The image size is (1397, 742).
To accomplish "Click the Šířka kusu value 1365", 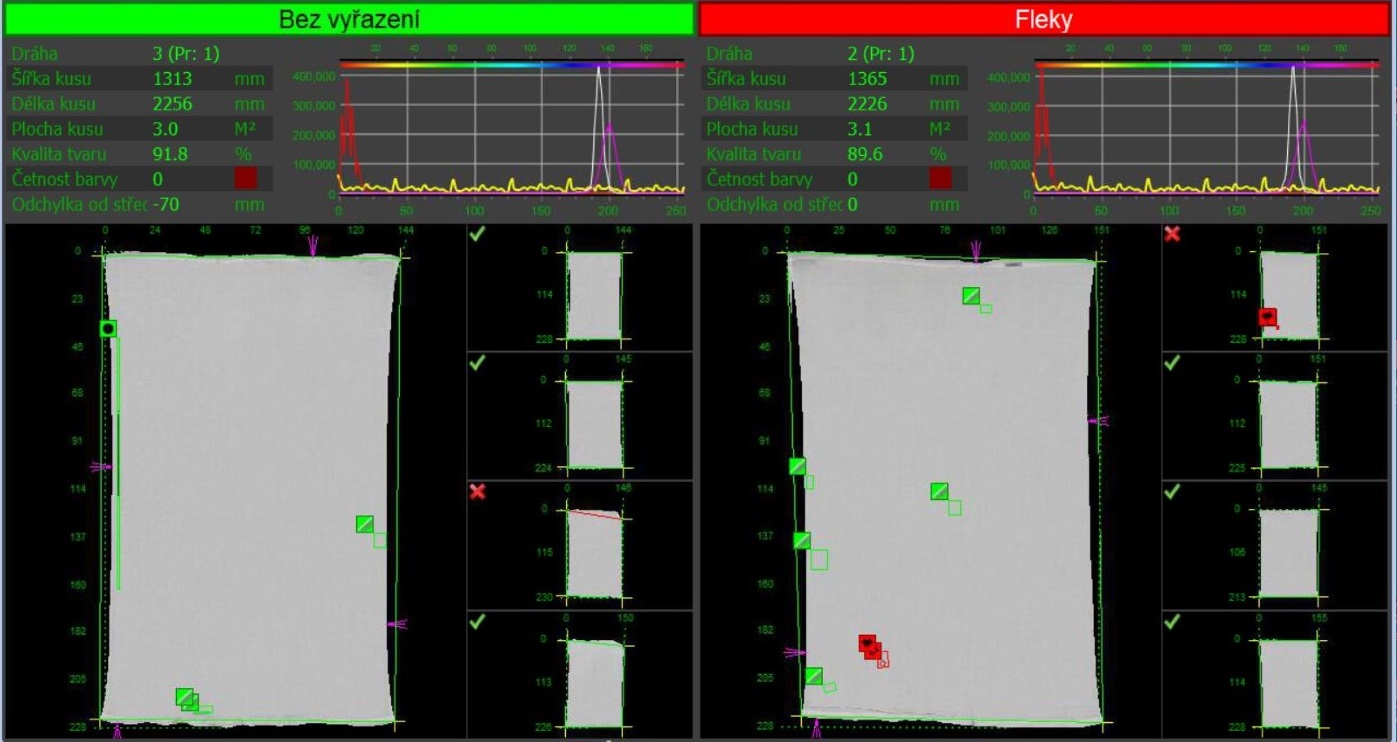I will 867,79.
